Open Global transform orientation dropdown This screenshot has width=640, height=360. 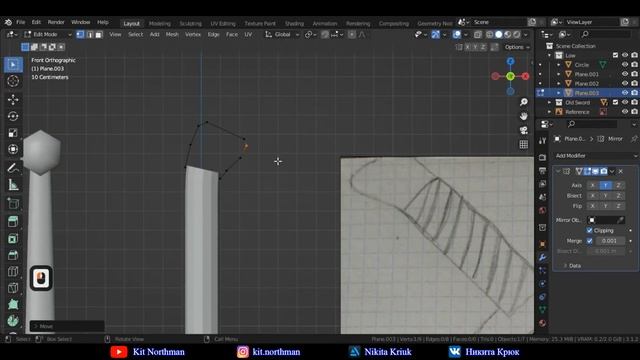coord(282,35)
